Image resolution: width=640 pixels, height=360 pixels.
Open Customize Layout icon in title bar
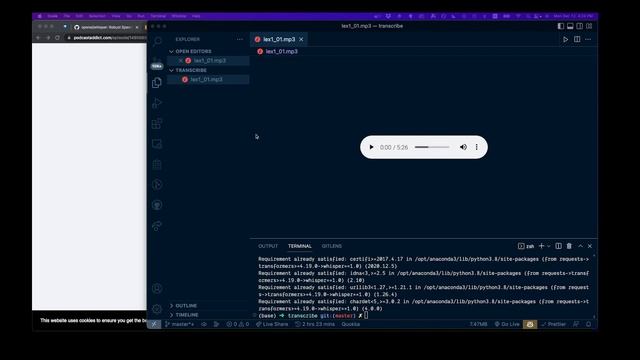coord(589,26)
